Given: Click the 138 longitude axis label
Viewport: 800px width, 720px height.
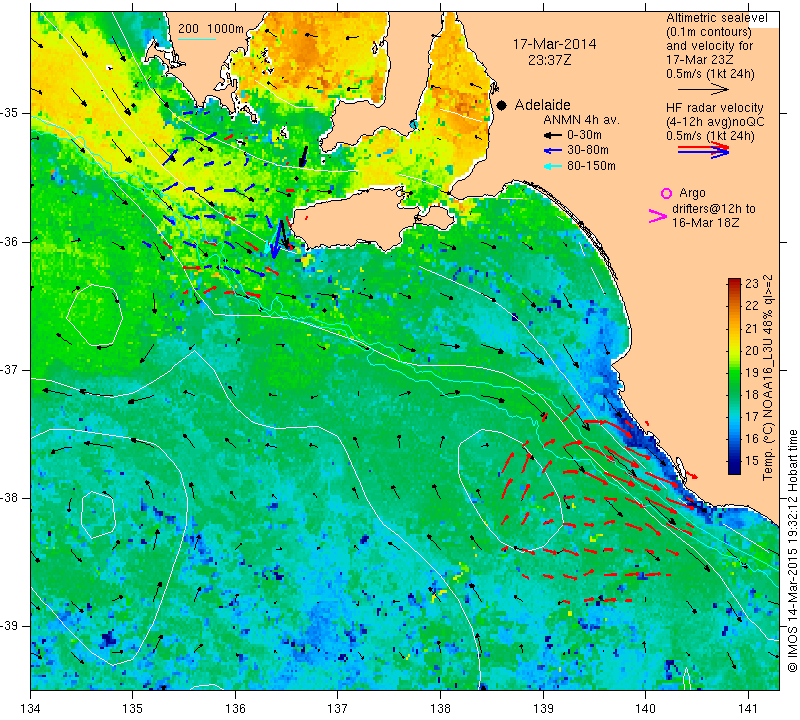Looking at the screenshot, I should pos(440,709).
